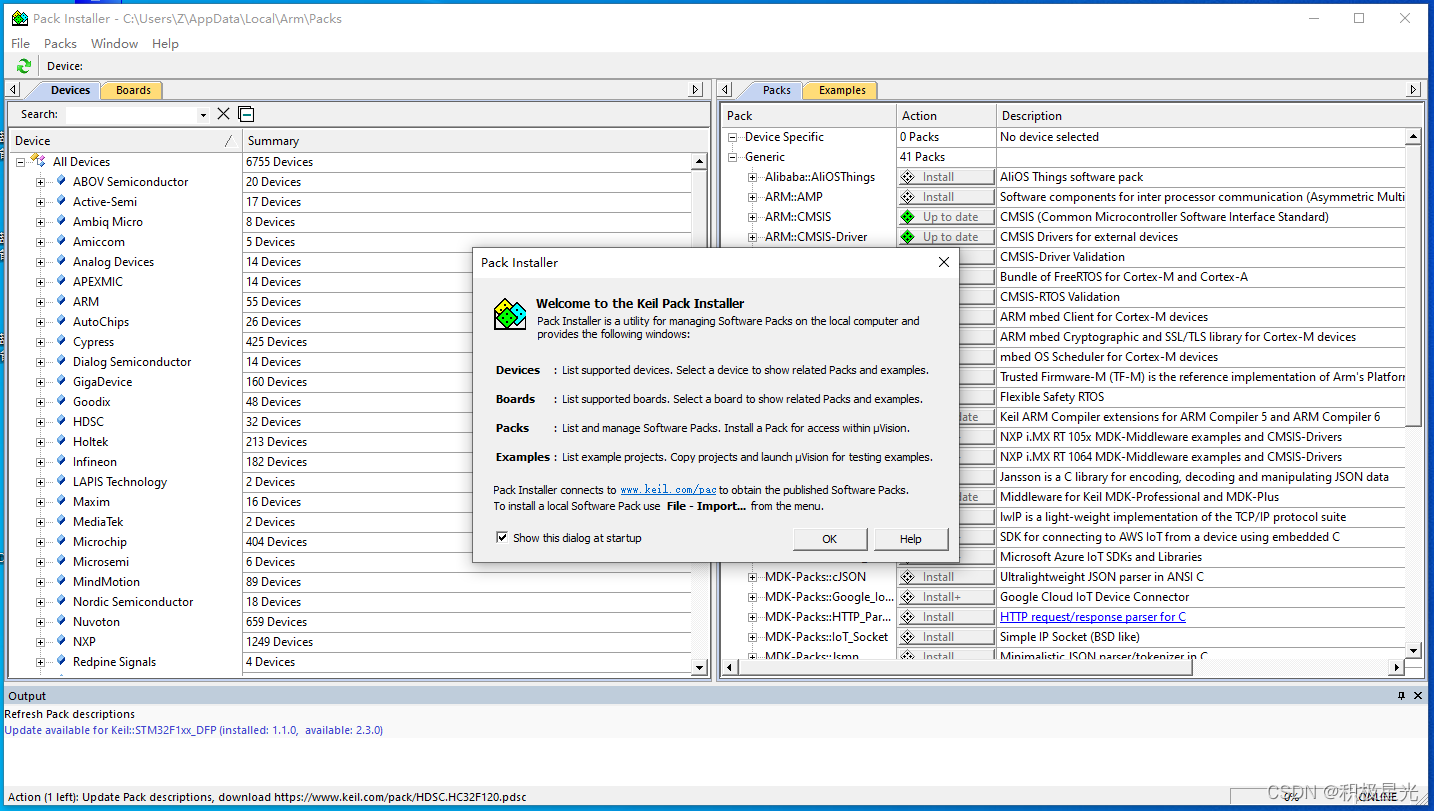Expand the Alibaba::AliOSThings pack node

753,177
